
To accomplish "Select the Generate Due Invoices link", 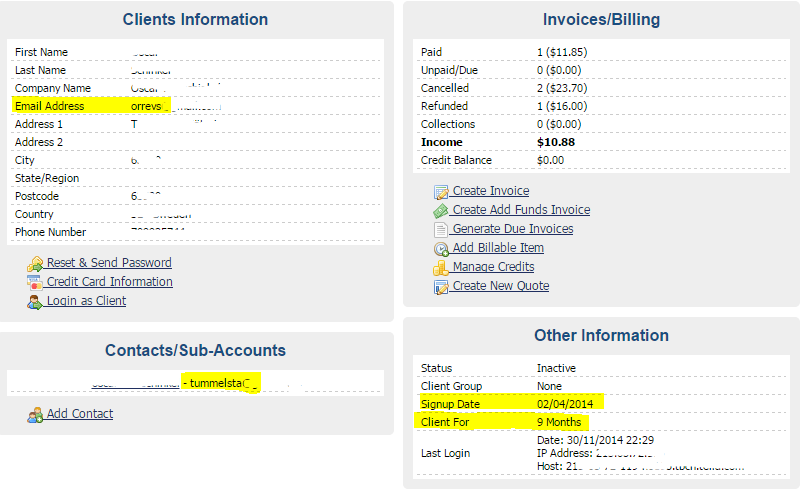I will [513, 228].
